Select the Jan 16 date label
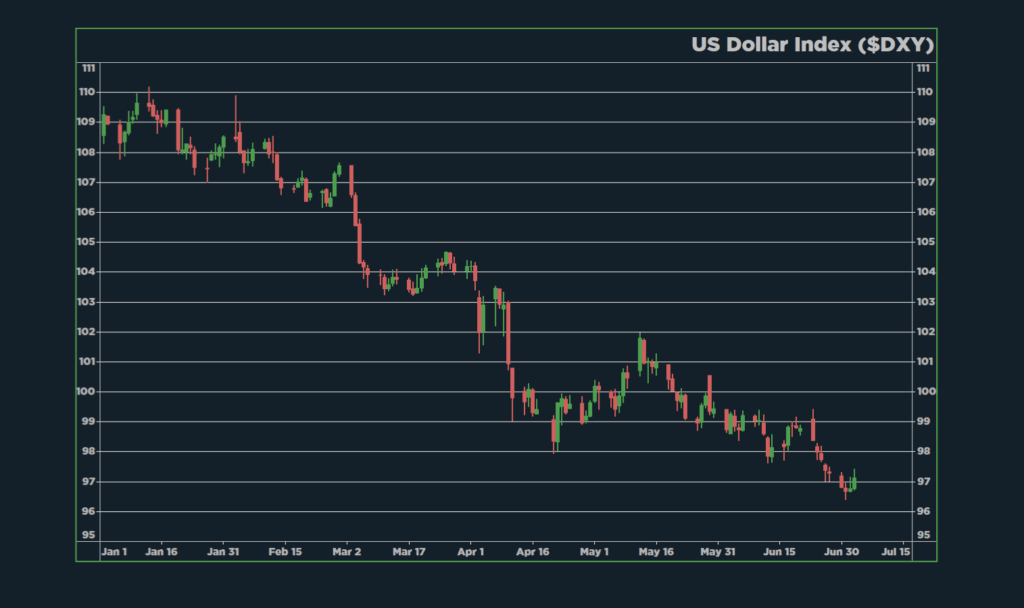The image size is (1024, 608). pos(161,552)
